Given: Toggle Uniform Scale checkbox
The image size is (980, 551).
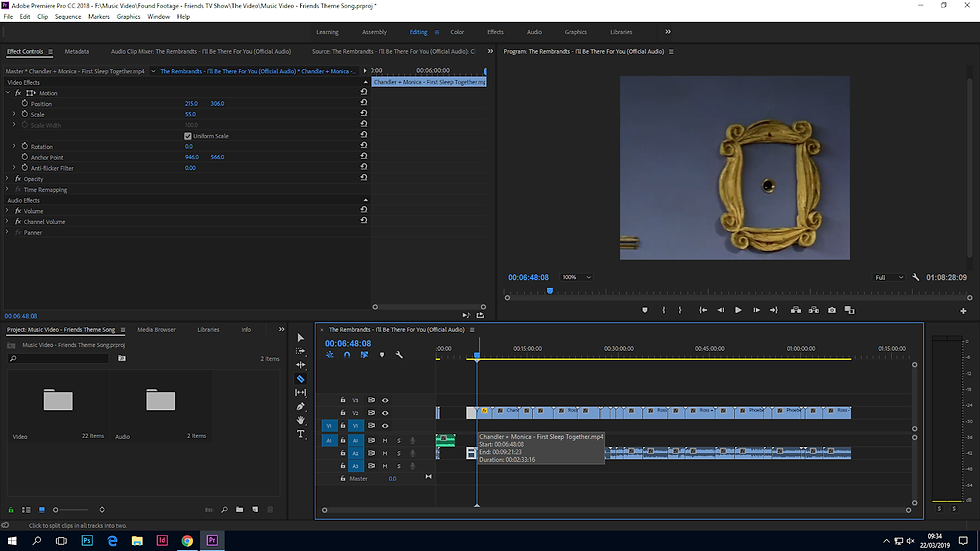Looking at the screenshot, I should pyautogui.click(x=188, y=136).
